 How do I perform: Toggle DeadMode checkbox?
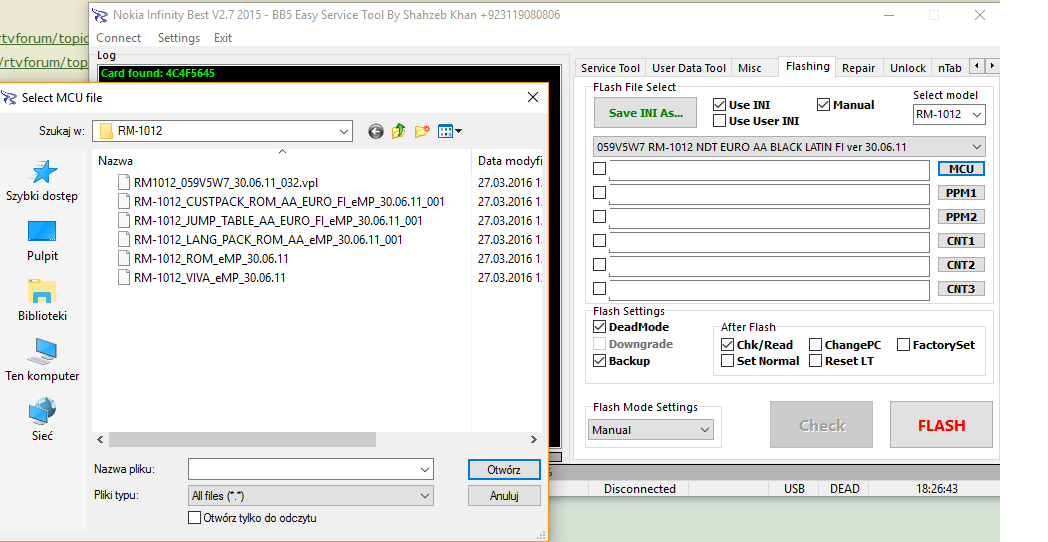[x=600, y=327]
